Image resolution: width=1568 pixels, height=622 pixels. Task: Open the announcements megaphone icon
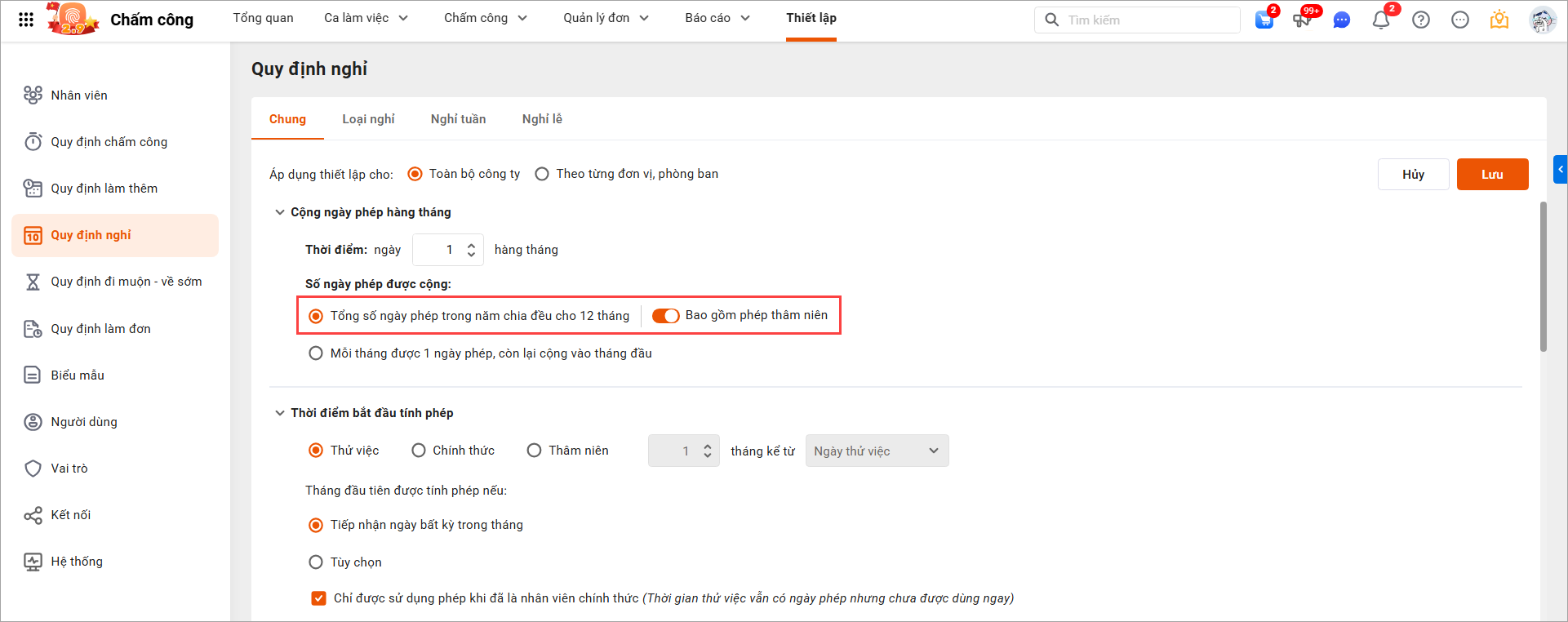[x=1302, y=20]
